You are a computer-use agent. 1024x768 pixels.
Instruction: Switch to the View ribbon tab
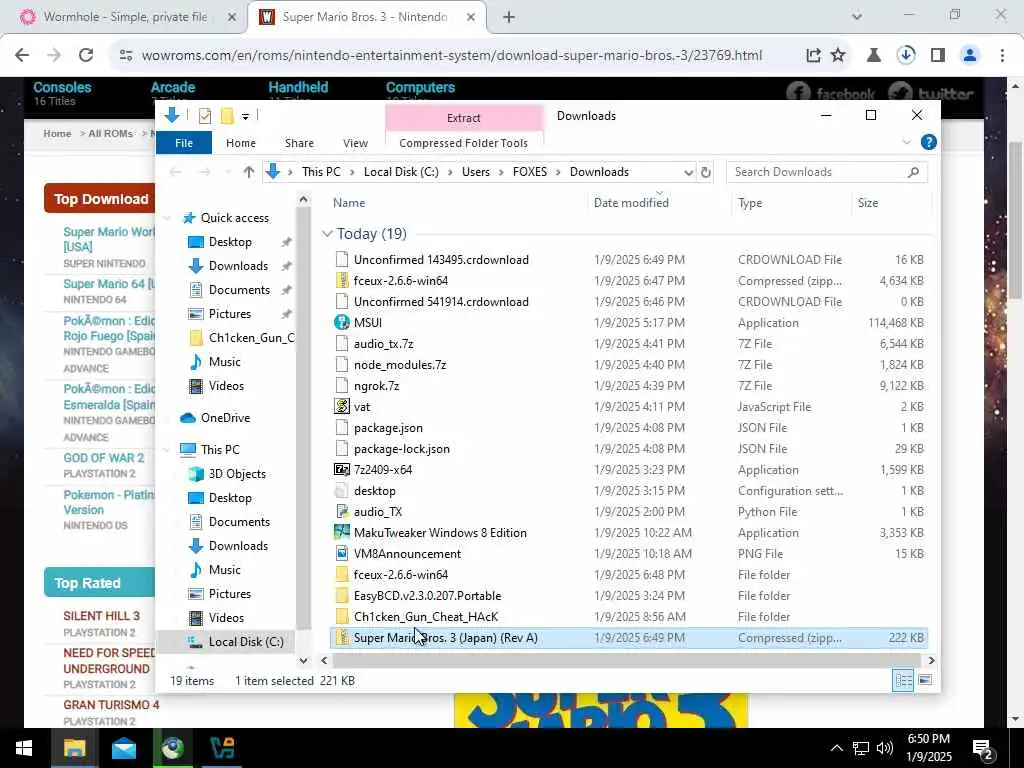pos(355,143)
